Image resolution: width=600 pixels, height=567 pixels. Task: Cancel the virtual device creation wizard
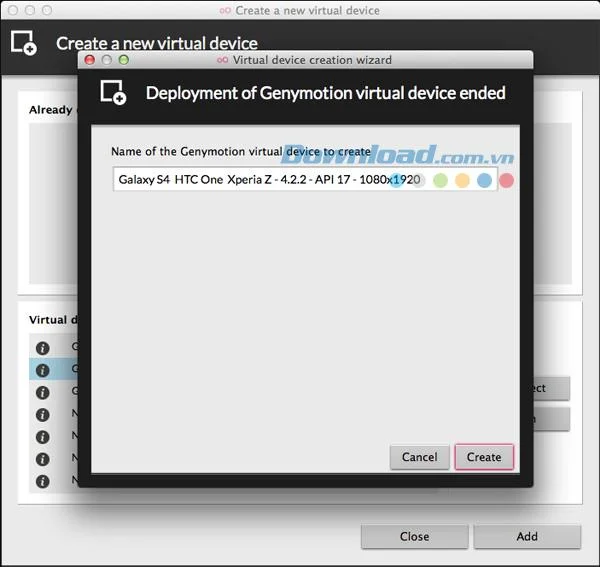tap(419, 457)
